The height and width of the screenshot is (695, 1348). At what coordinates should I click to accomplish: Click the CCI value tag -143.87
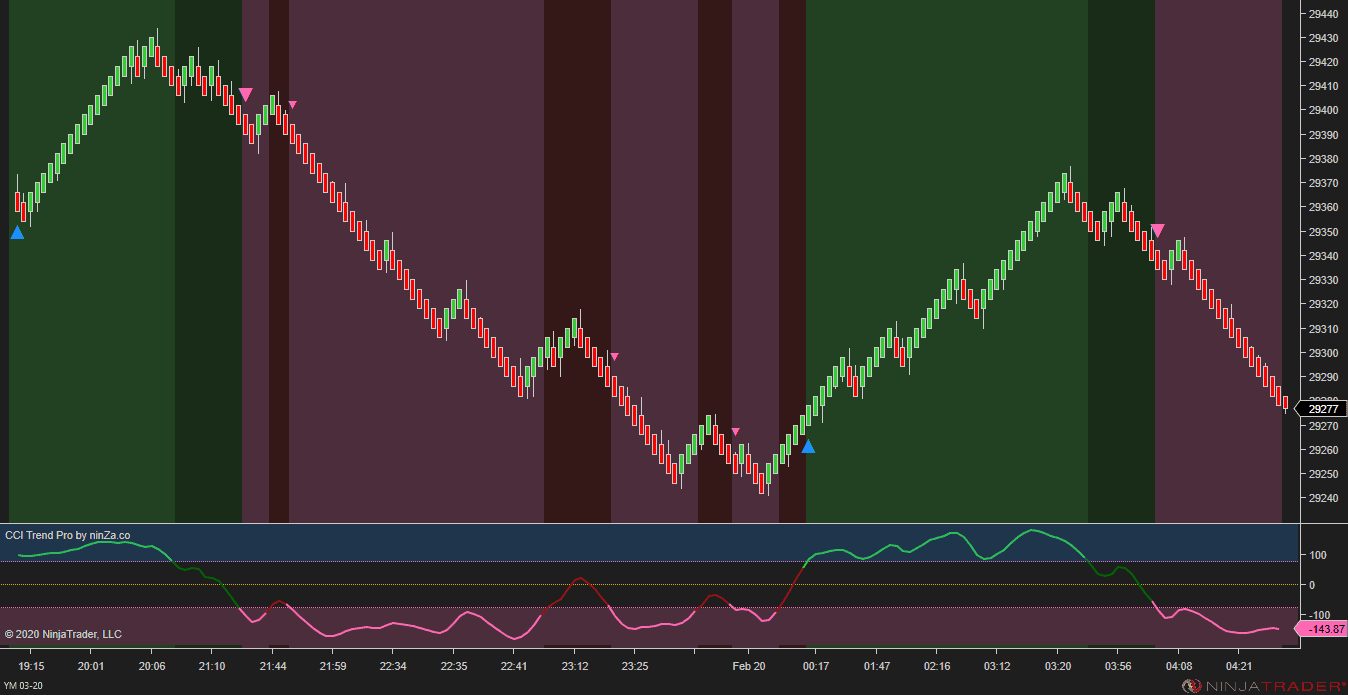coord(1320,629)
